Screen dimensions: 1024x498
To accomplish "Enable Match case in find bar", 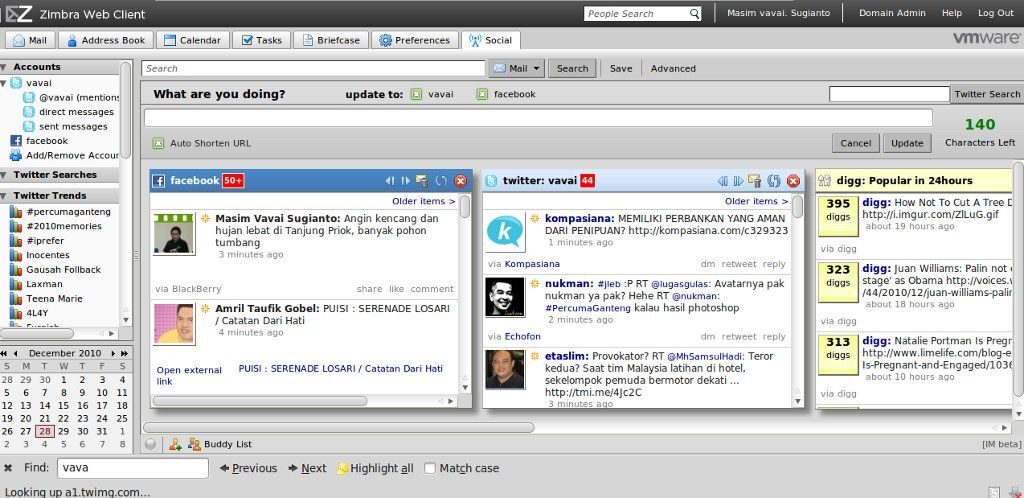I will [x=430, y=468].
